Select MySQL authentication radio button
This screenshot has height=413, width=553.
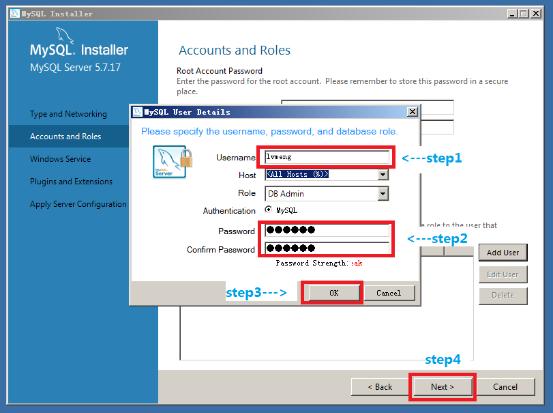268,209
